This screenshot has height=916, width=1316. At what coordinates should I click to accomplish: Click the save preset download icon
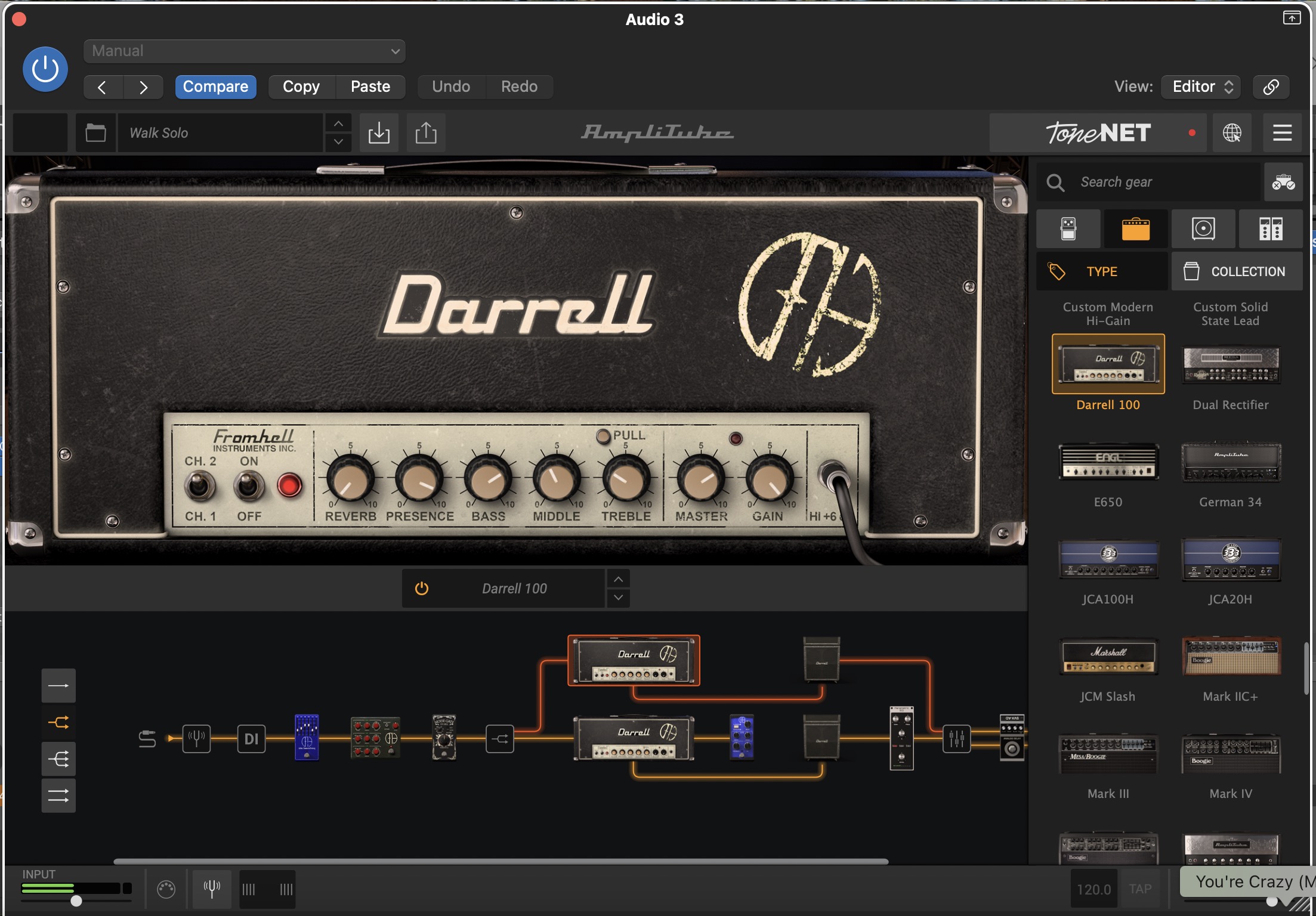click(x=379, y=132)
